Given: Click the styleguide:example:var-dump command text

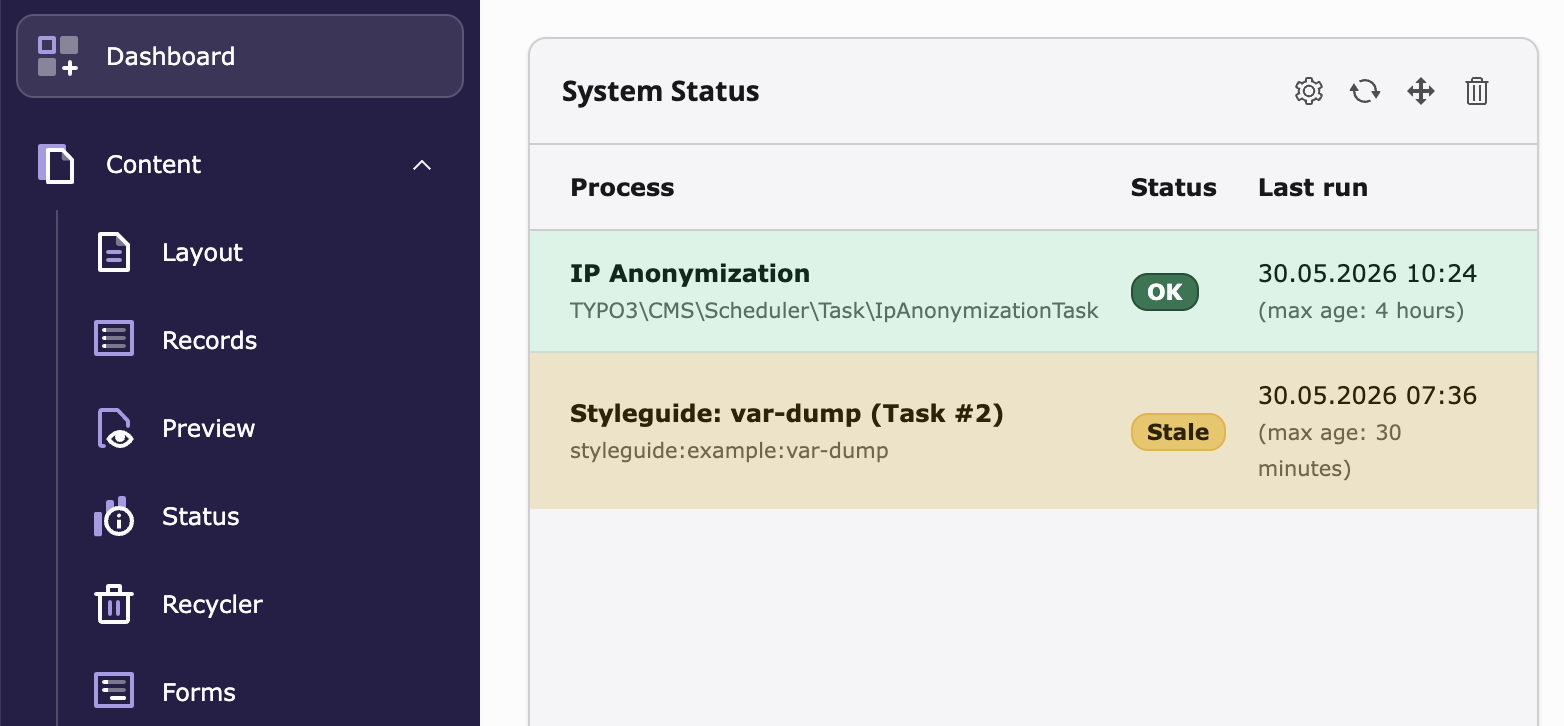Looking at the screenshot, I should (729, 450).
